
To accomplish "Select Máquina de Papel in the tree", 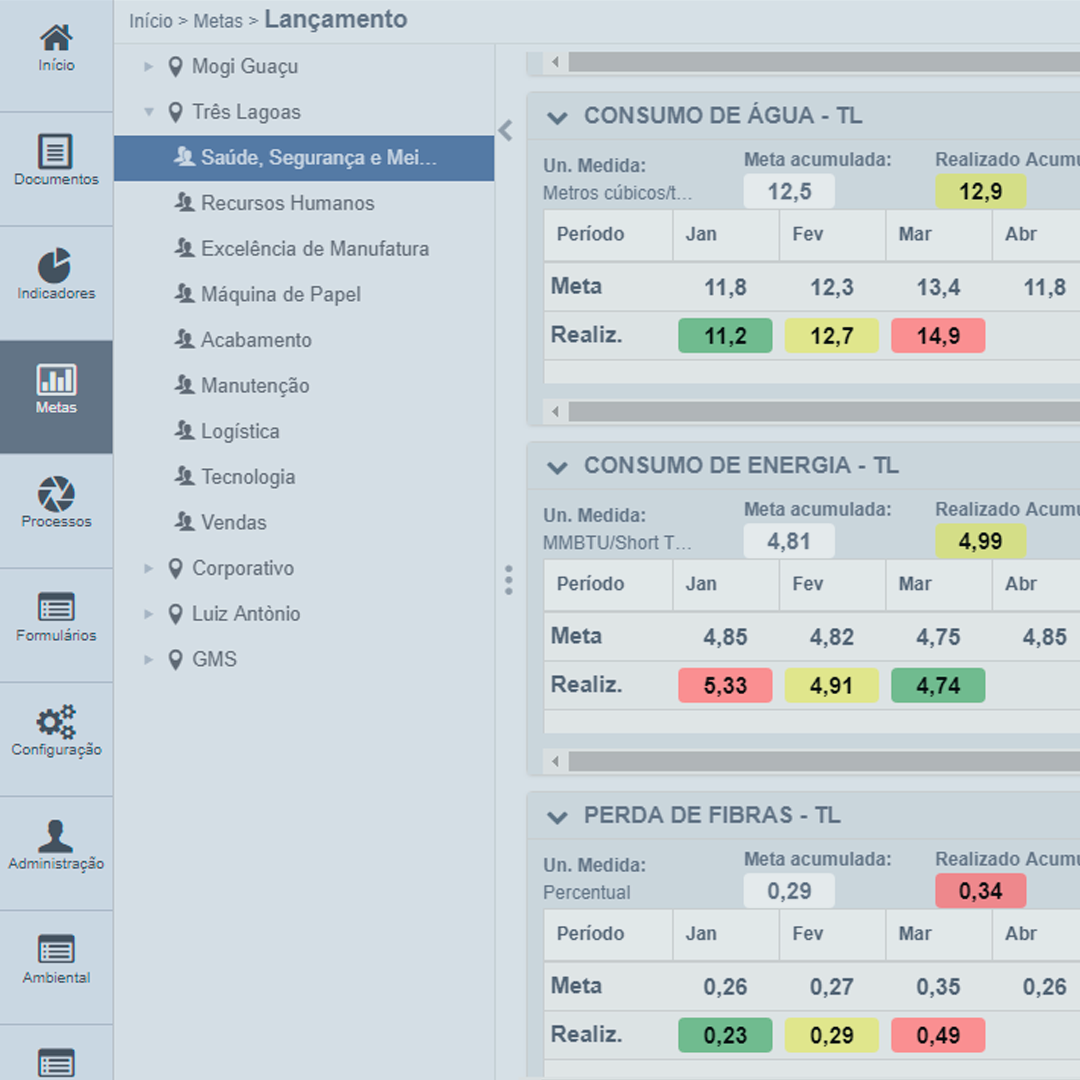I will coord(280,294).
